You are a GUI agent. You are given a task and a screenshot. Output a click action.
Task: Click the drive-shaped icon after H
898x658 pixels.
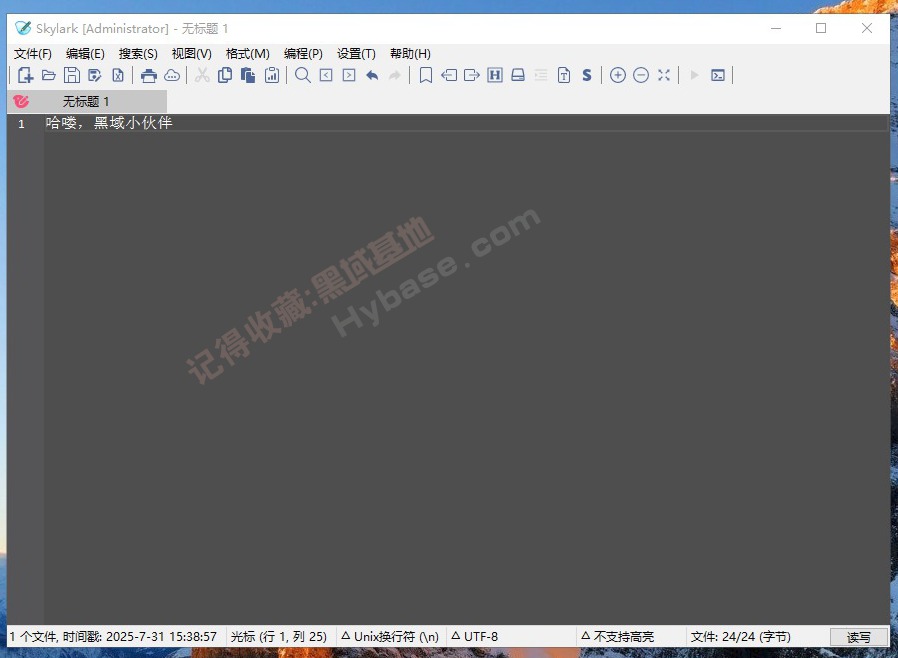518,75
